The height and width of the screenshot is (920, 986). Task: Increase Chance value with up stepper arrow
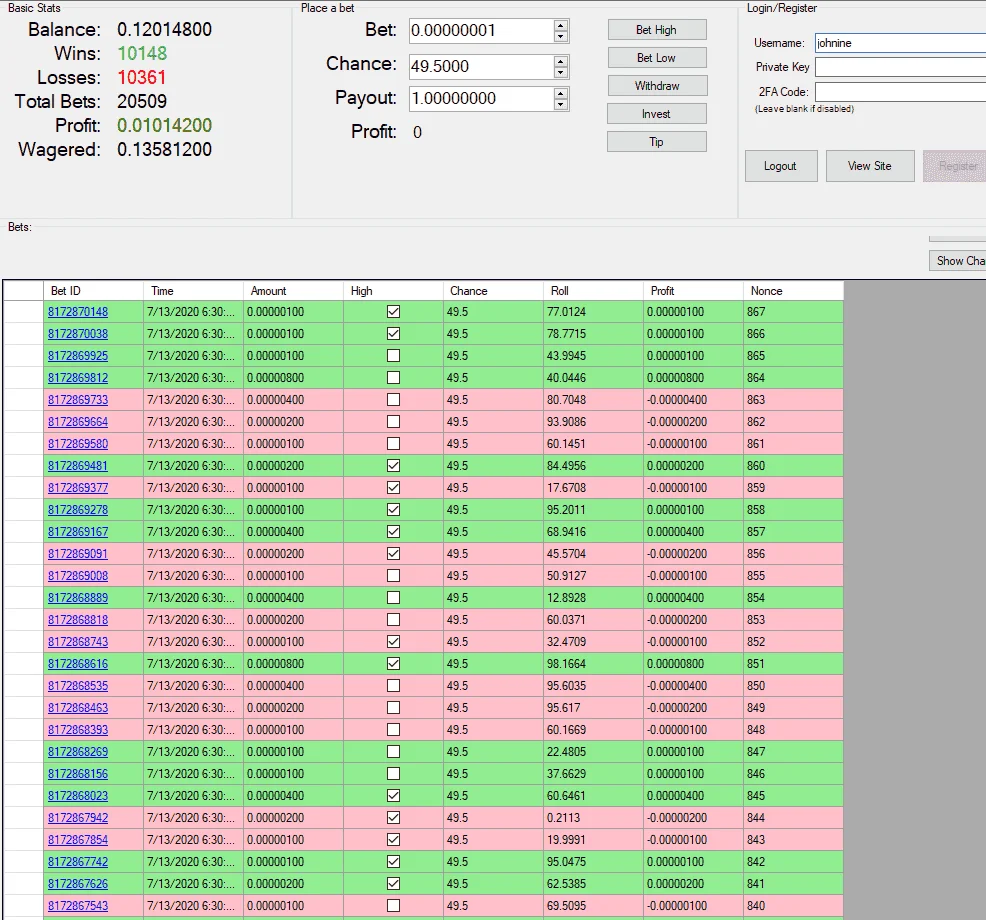(x=560, y=61)
